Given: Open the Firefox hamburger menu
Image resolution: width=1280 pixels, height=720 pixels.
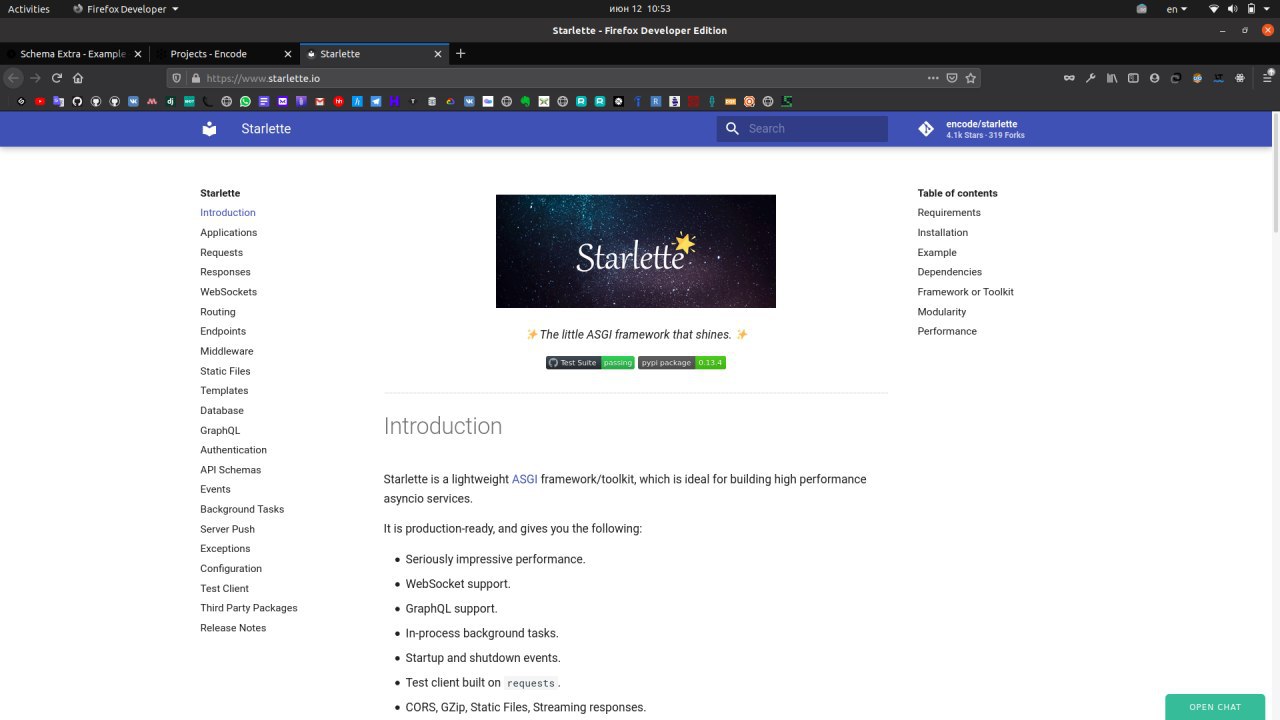Looking at the screenshot, I should tap(1267, 78).
